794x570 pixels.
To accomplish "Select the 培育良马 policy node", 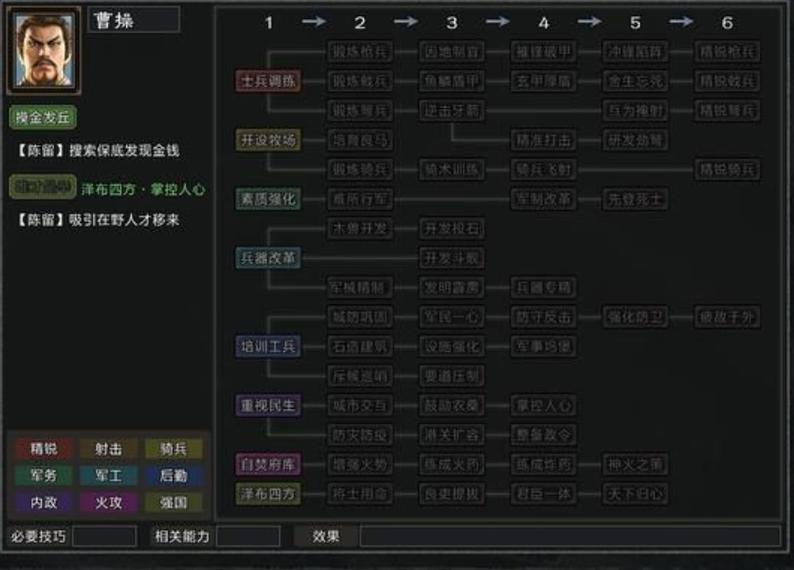I will pyautogui.click(x=360, y=140).
